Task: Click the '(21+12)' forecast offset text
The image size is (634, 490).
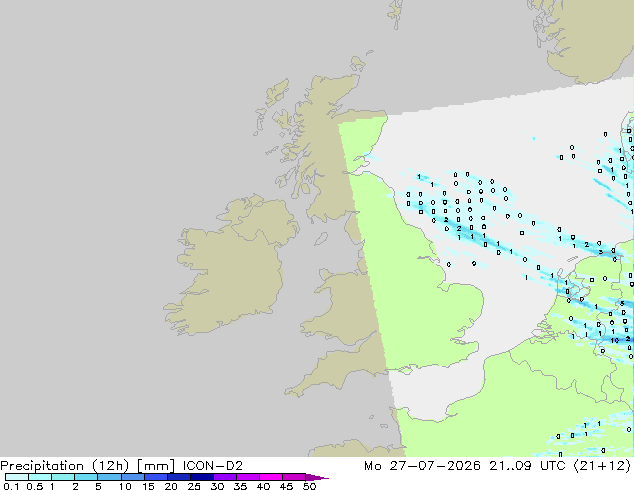Action: tap(602, 466)
